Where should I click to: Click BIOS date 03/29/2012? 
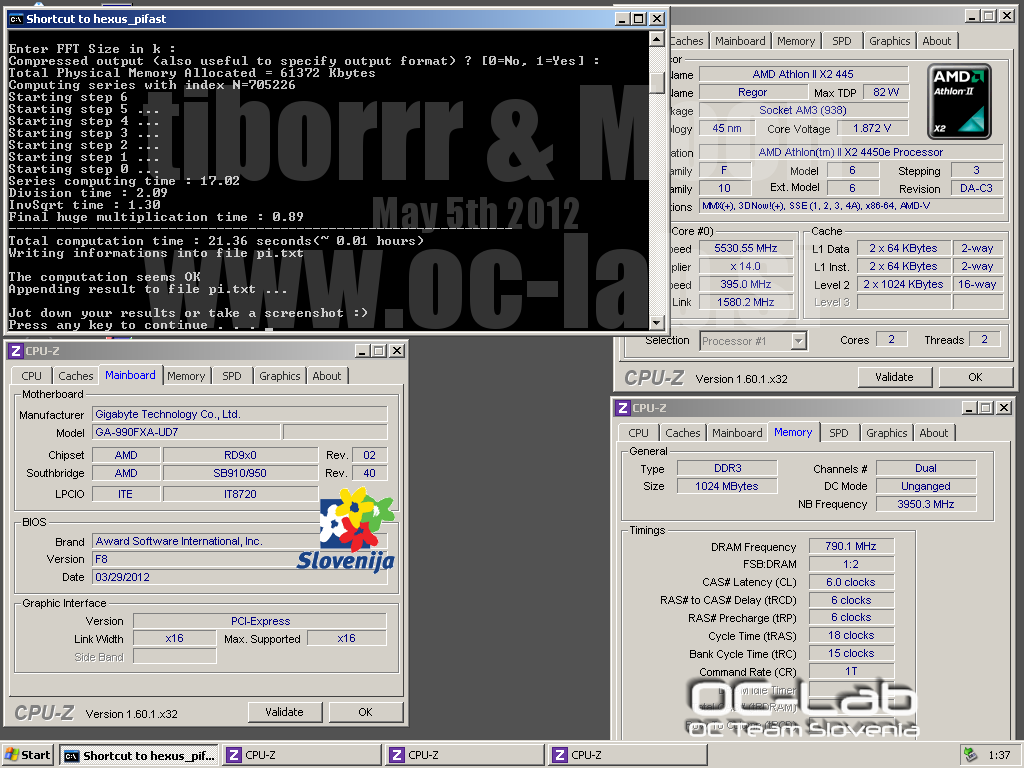click(x=240, y=577)
